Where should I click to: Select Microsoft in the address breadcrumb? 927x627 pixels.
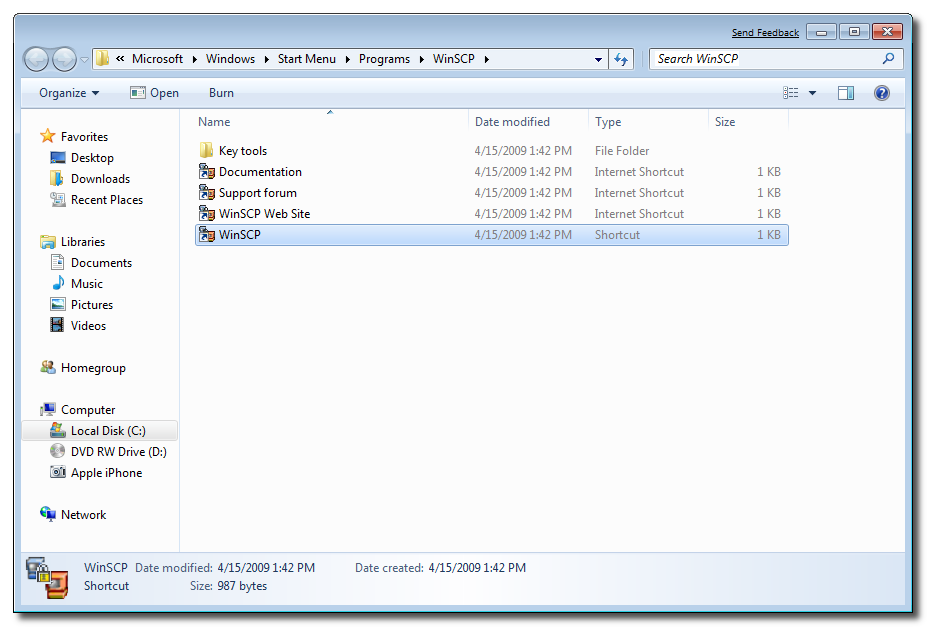(x=157, y=59)
